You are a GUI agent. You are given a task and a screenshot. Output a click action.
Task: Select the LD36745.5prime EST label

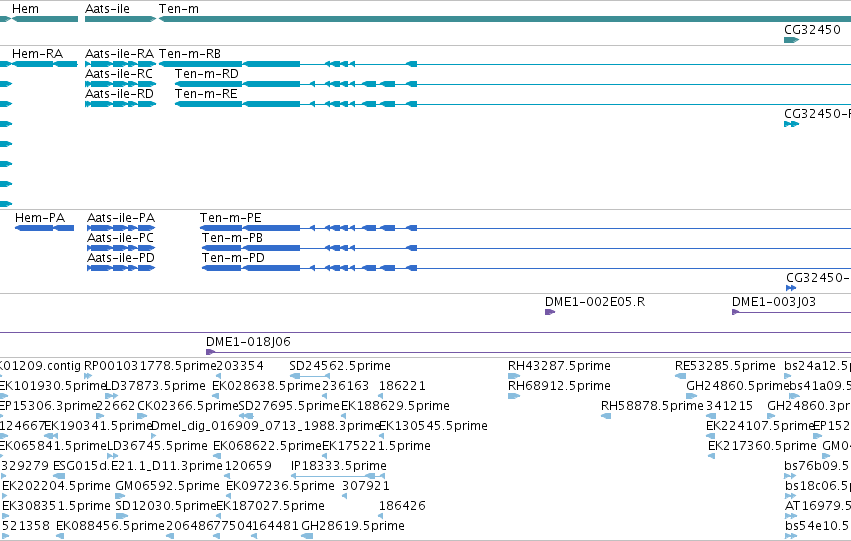[x=157, y=446]
